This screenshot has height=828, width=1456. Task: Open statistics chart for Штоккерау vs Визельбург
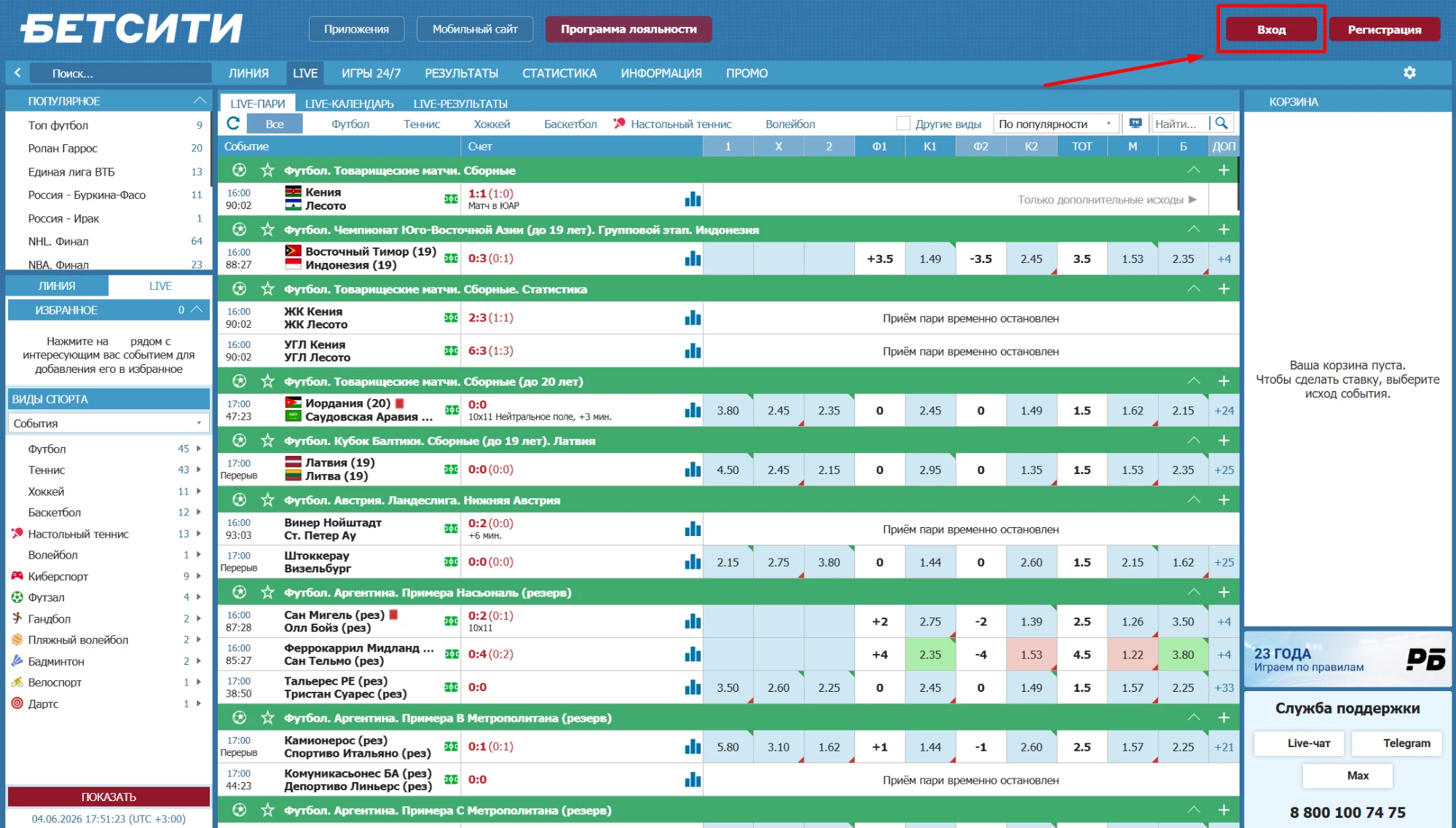click(693, 562)
